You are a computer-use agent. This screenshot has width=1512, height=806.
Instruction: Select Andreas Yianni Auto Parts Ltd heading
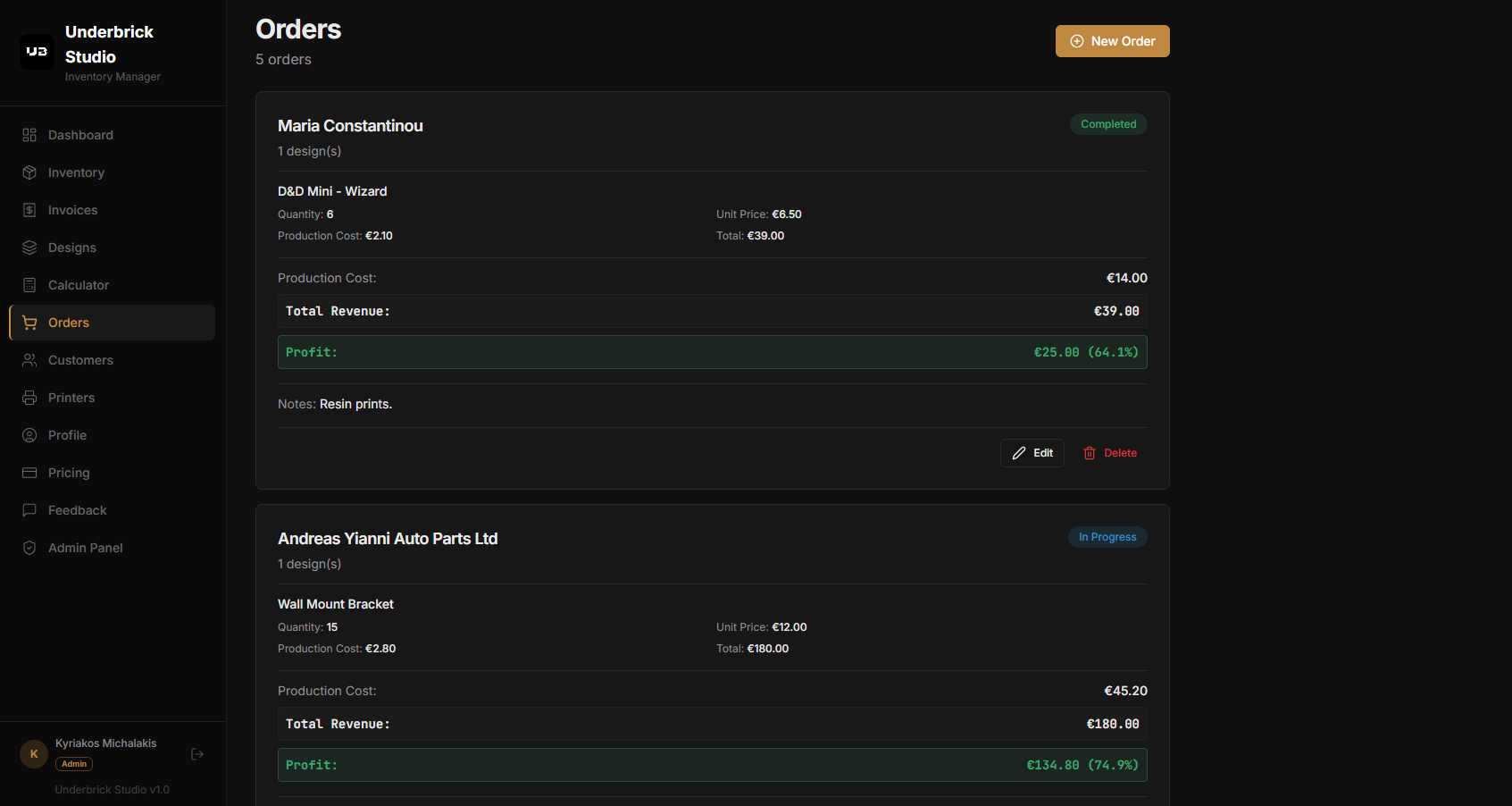[x=388, y=539]
